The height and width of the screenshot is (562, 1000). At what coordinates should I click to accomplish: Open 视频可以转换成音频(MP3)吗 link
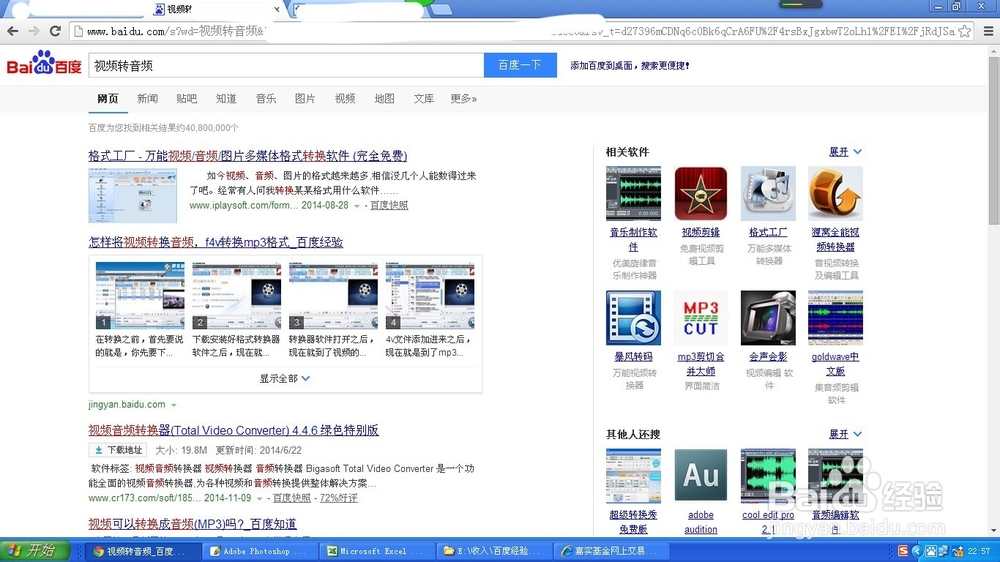pos(192,524)
